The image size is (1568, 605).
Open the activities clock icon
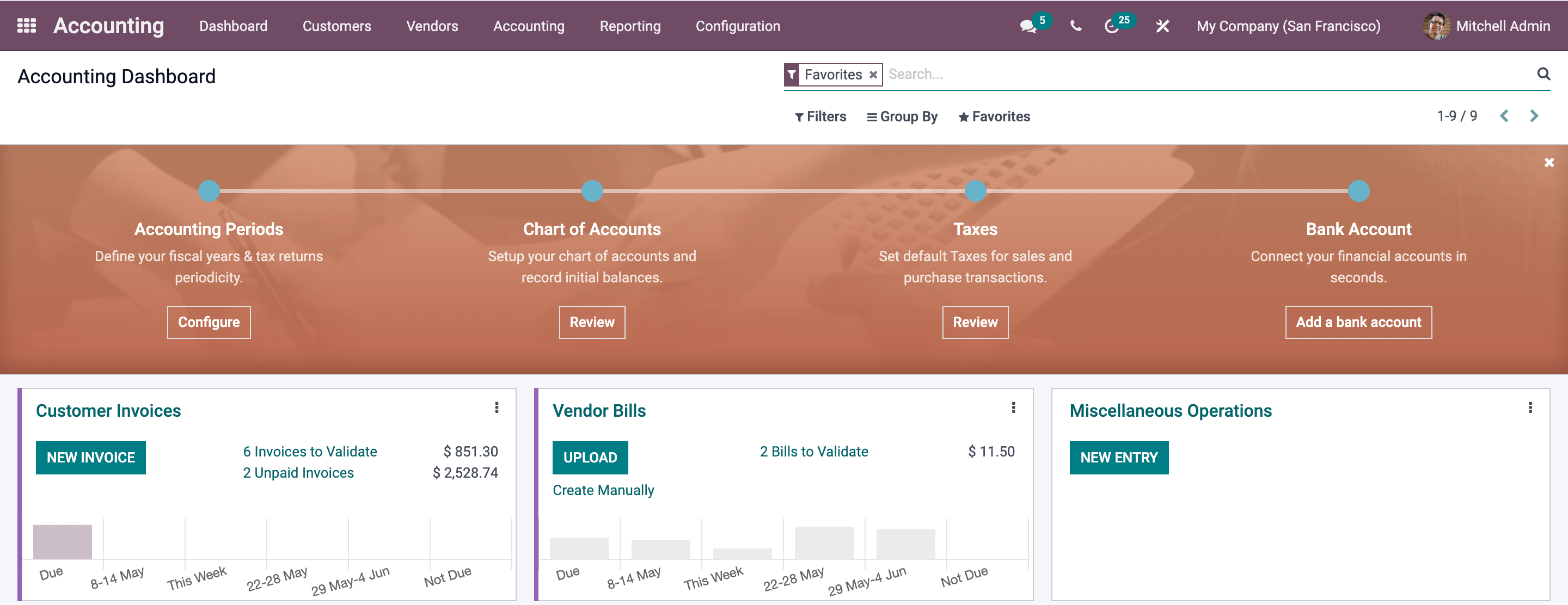[x=1111, y=26]
